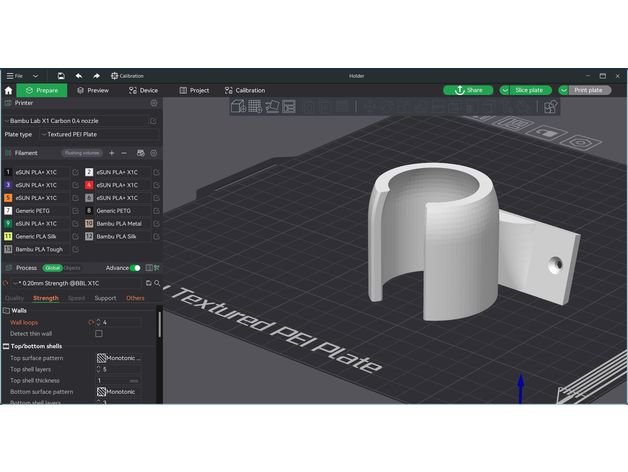
Task: Toggle the Advance switch
Action: pyautogui.click(x=136, y=268)
